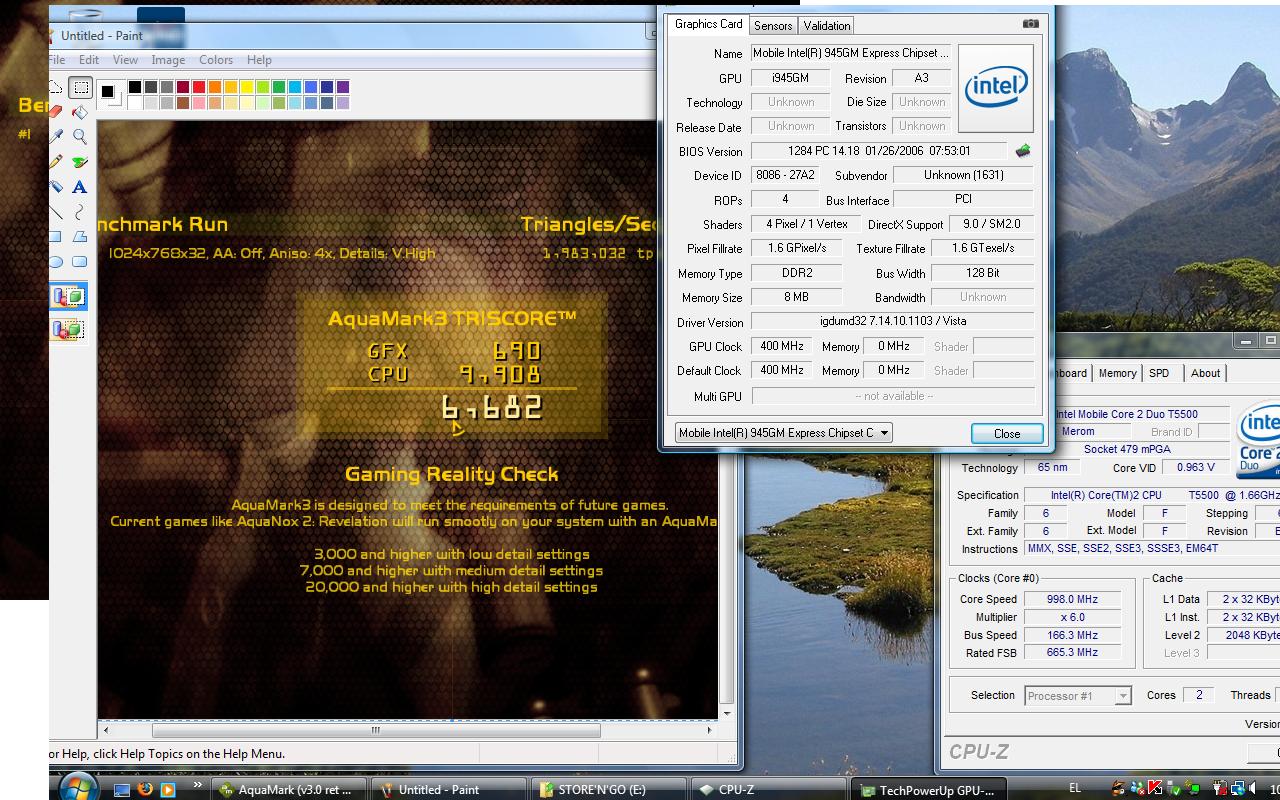The width and height of the screenshot is (1280, 800).
Task: Pick the brown color in Paint palette
Action: [x=183, y=103]
